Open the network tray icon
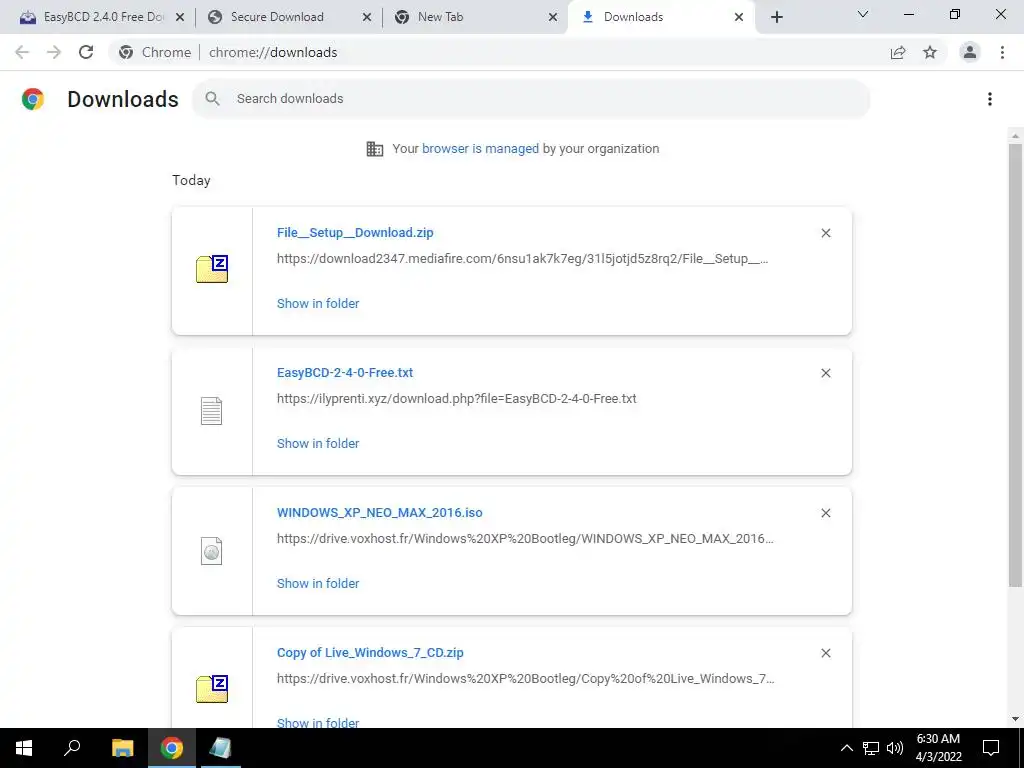 [871, 748]
